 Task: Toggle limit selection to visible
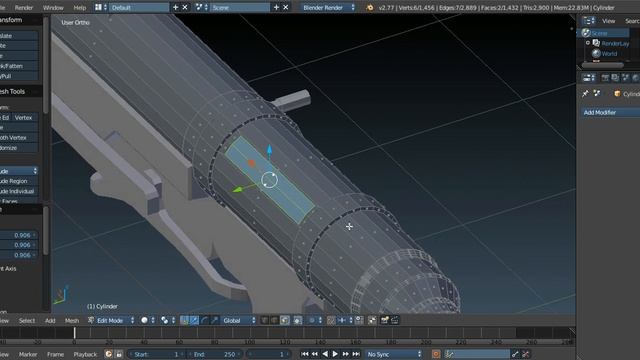298,320
